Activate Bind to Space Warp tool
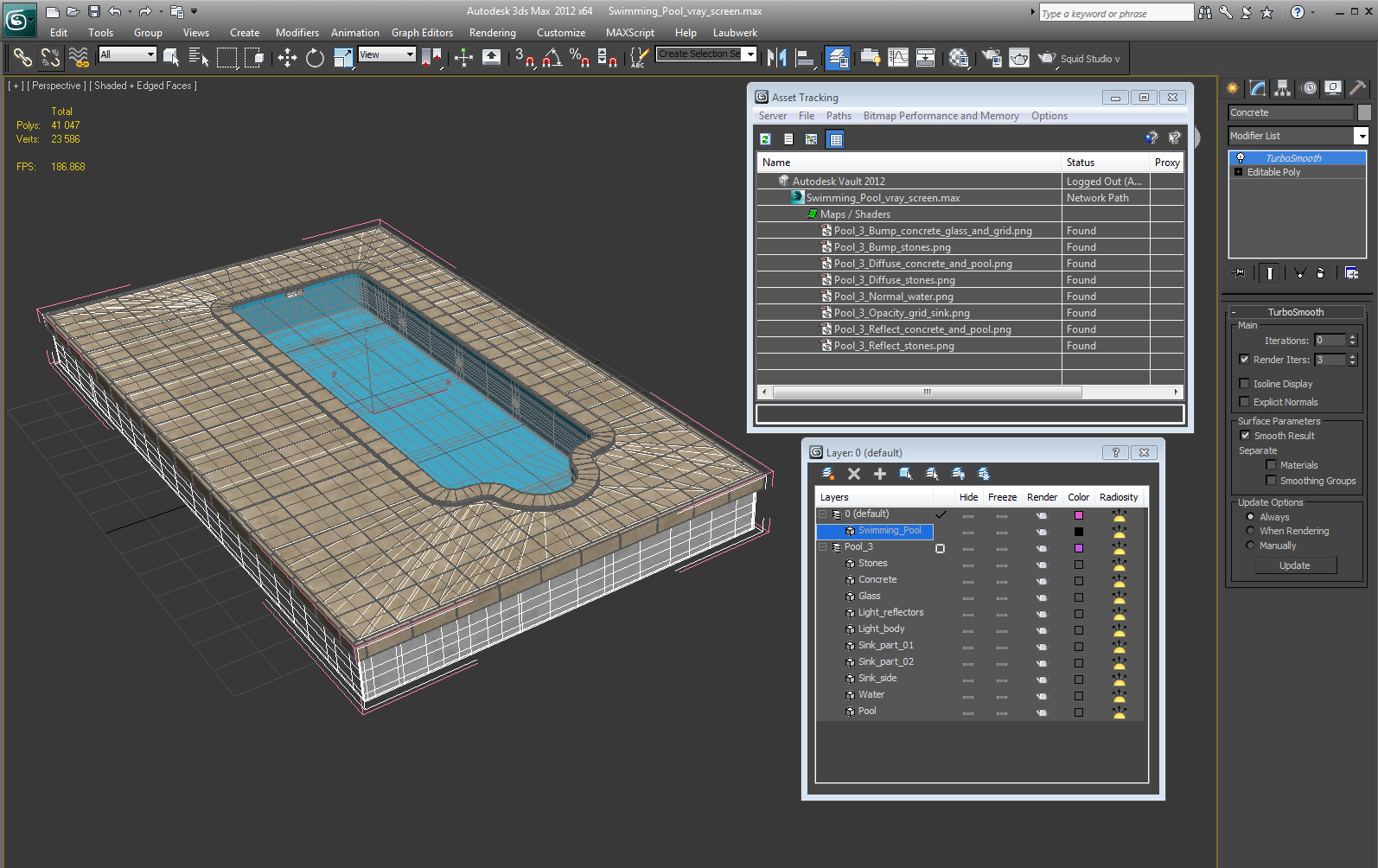Viewport: 1378px width, 868px height. pos(79,58)
